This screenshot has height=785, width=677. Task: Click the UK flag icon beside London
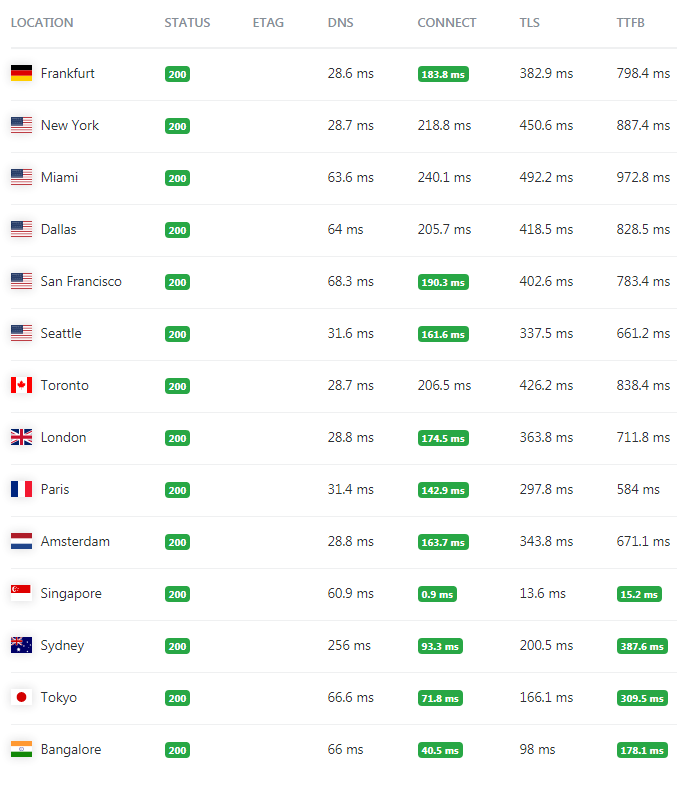click(21, 437)
